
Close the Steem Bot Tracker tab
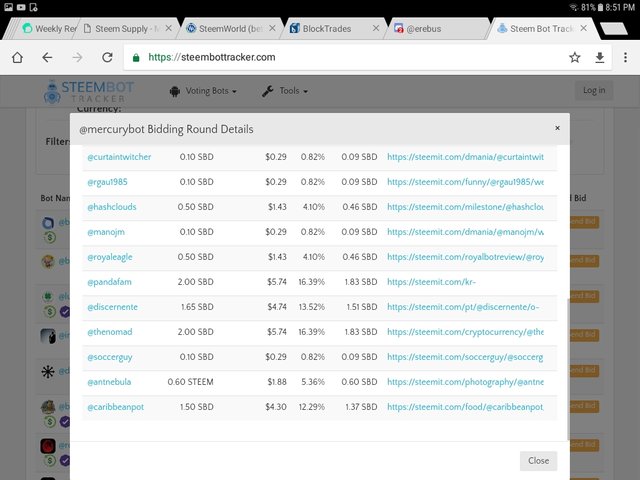[584, 28]
